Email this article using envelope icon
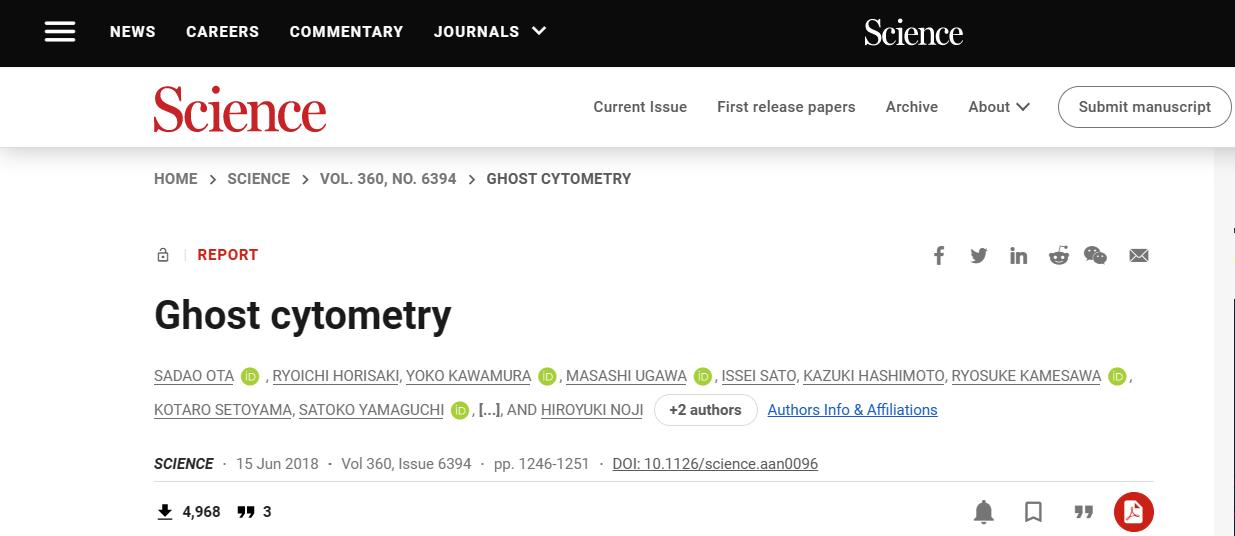Image resolution: width=1235 pixels, height=536 pixels. click(1139, 256)
